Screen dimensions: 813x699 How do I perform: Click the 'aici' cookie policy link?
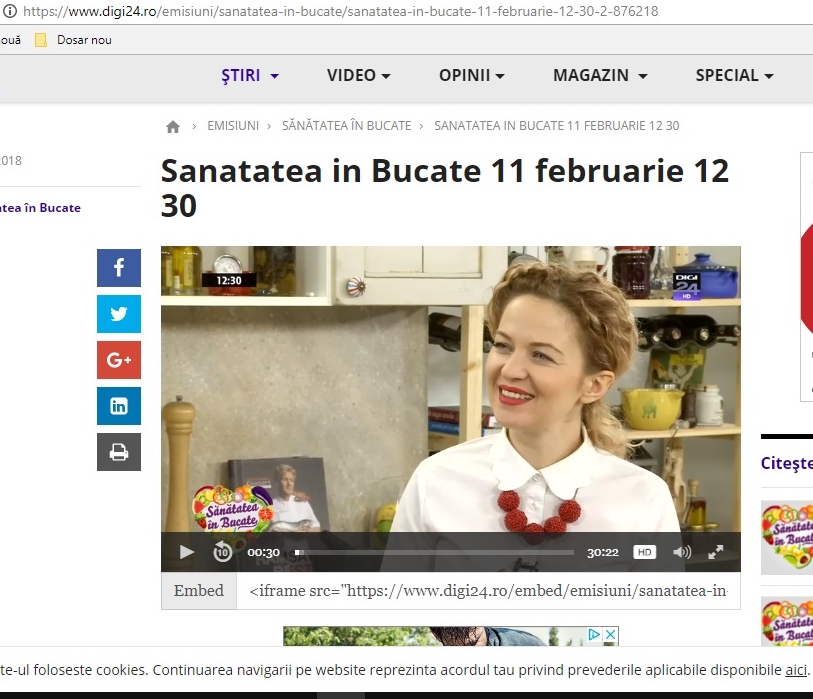[x=795, y=669]
